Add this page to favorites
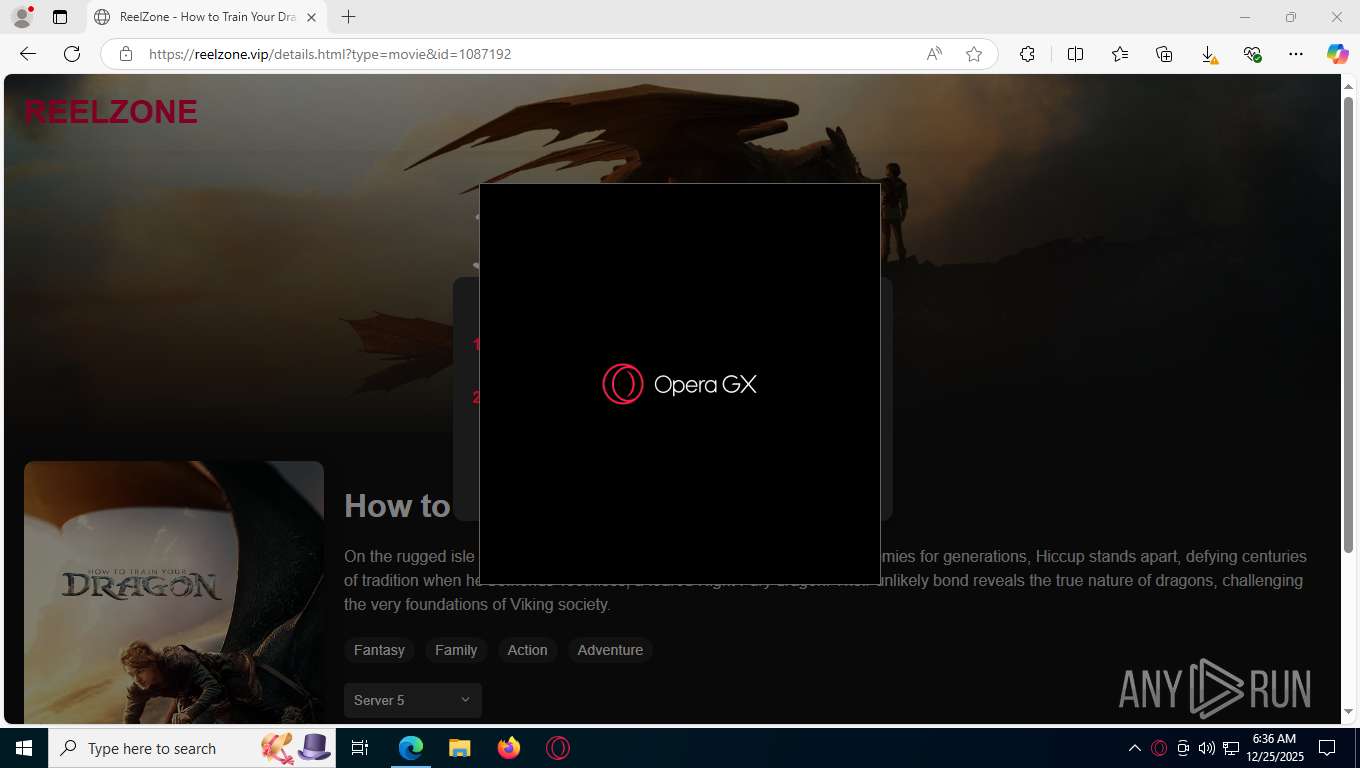 tap(974, 54)
